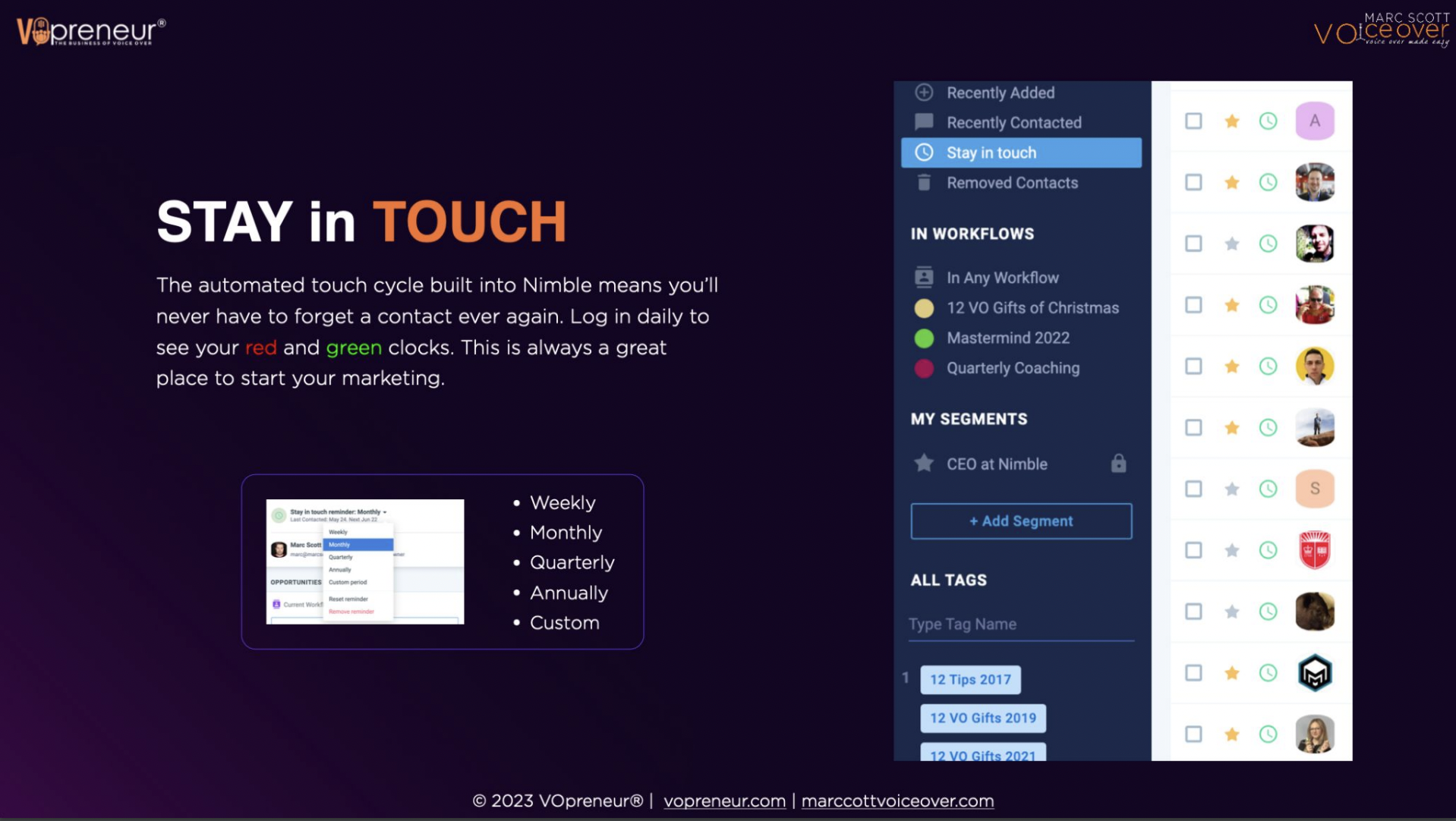Choose Quarterly in the reminder dropdown list

pyautogui.click(x=341, y=557)
